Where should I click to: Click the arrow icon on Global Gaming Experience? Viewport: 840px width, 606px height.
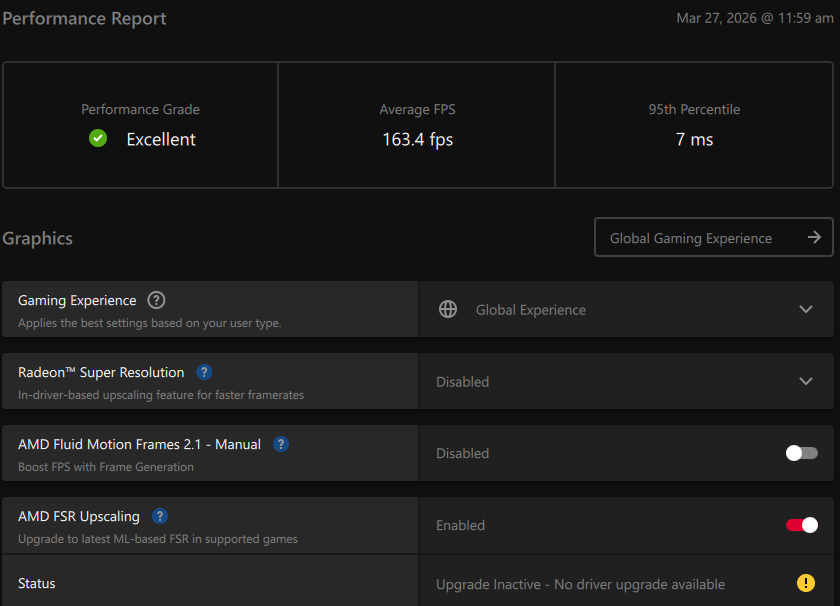814,237
